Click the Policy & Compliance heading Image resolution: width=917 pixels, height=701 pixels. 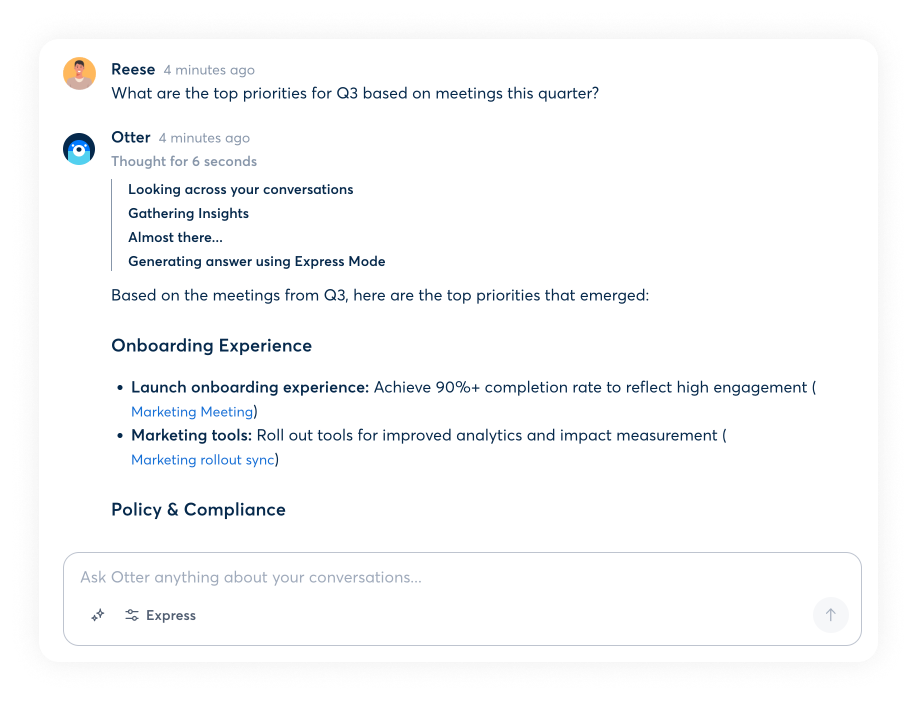pyautogui.click(x=198, y=510)
